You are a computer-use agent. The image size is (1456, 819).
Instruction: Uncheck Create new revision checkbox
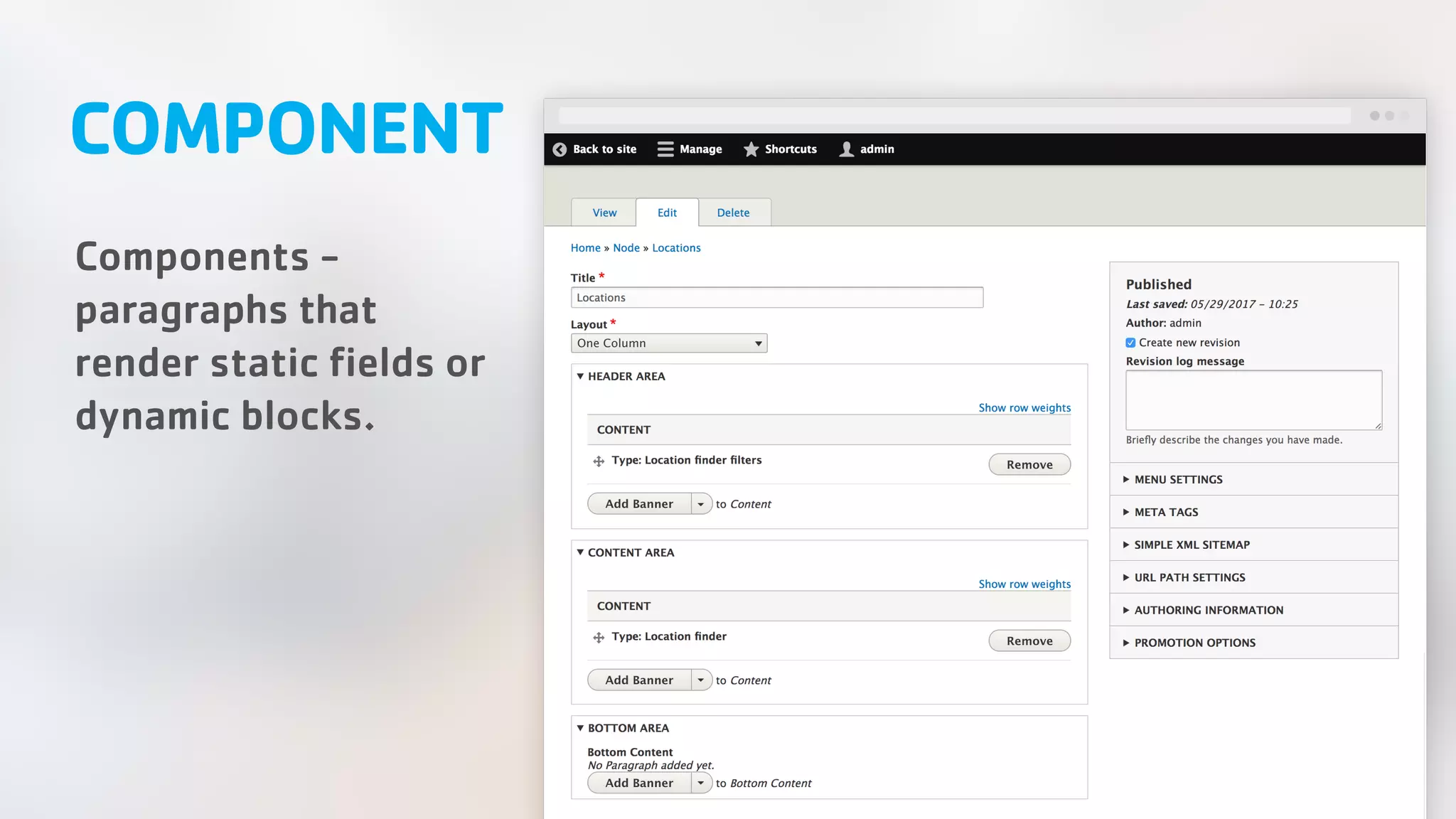pyautogui.click(x=1130, y=343)
